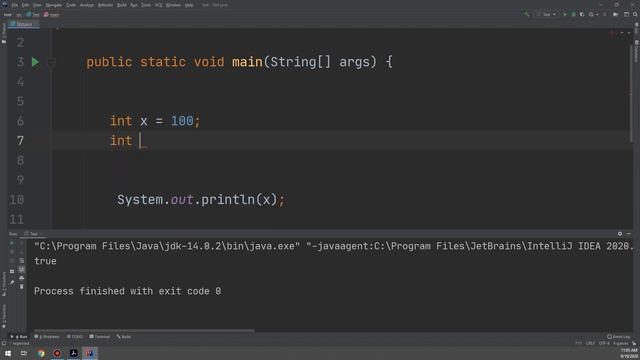Open the Run tool window tab
Viewport: 640px width, 360px height.
coord(19,337)
